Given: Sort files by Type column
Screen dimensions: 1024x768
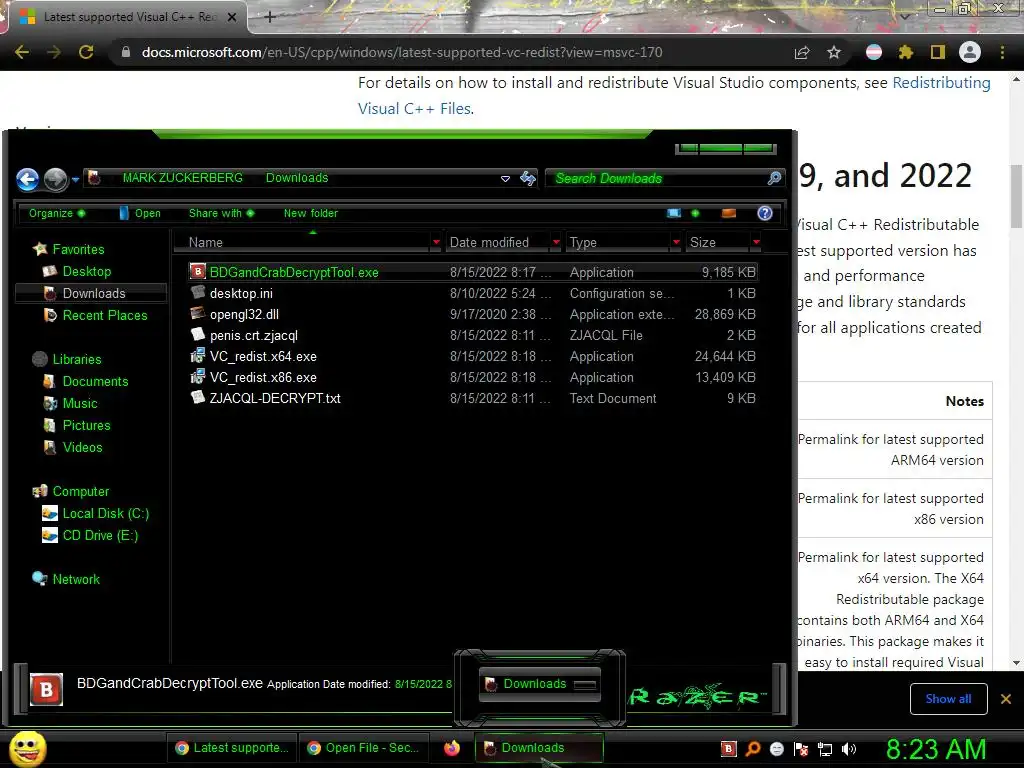Looking at the screenshot, I should coord(583,242).
